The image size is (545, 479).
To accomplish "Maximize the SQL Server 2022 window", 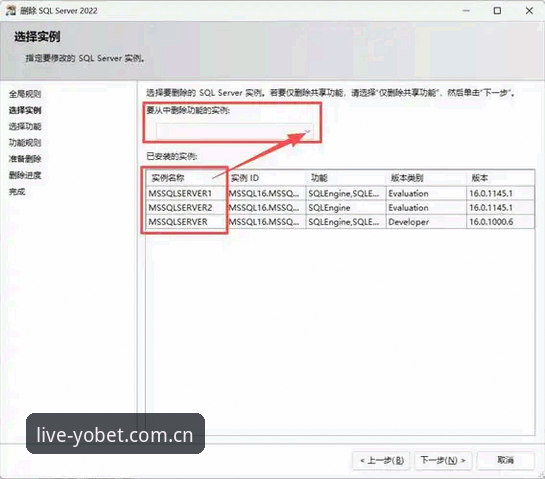I will [497, 11].
